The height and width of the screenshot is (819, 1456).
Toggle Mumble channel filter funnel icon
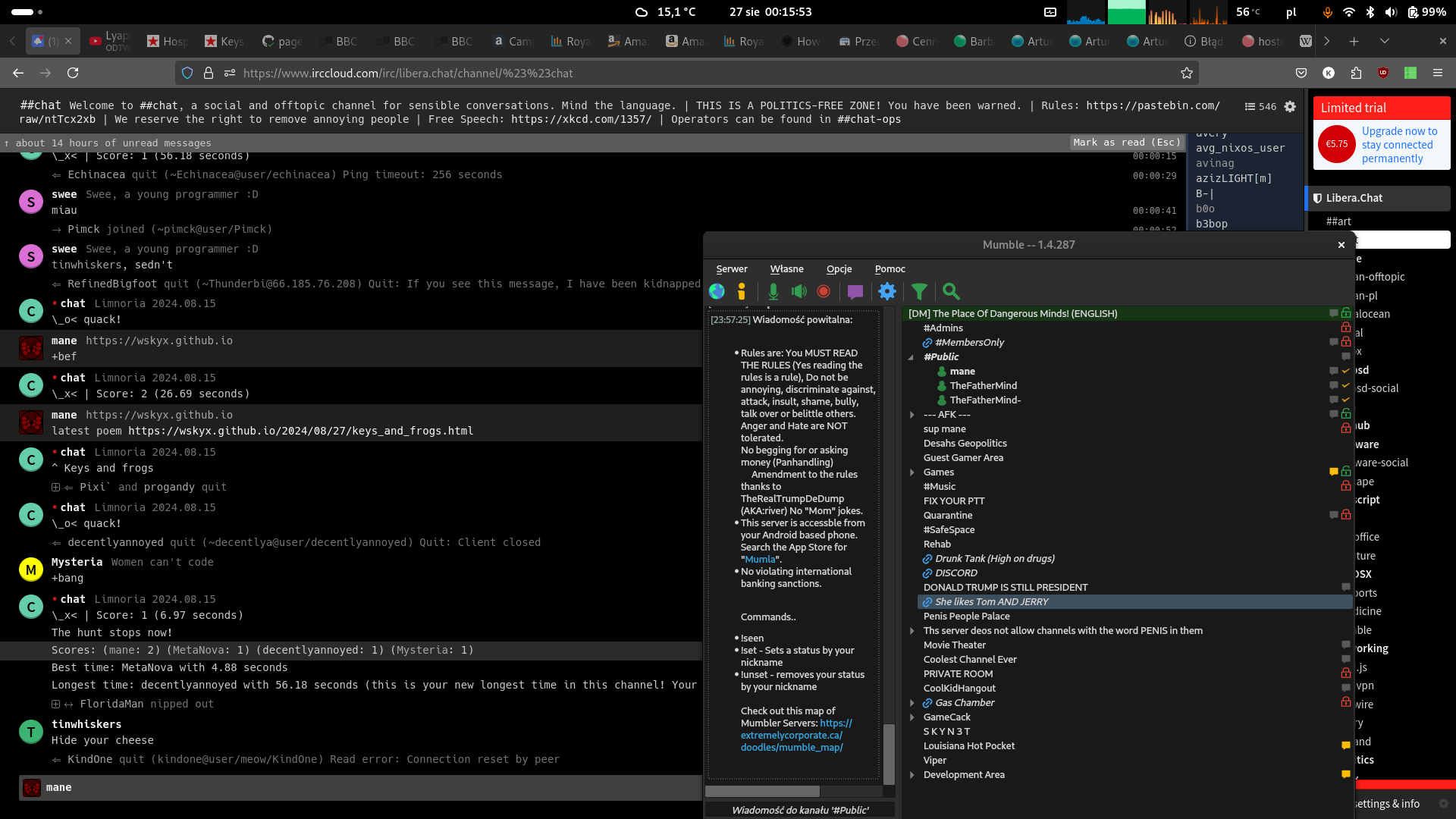coord(919,291)
